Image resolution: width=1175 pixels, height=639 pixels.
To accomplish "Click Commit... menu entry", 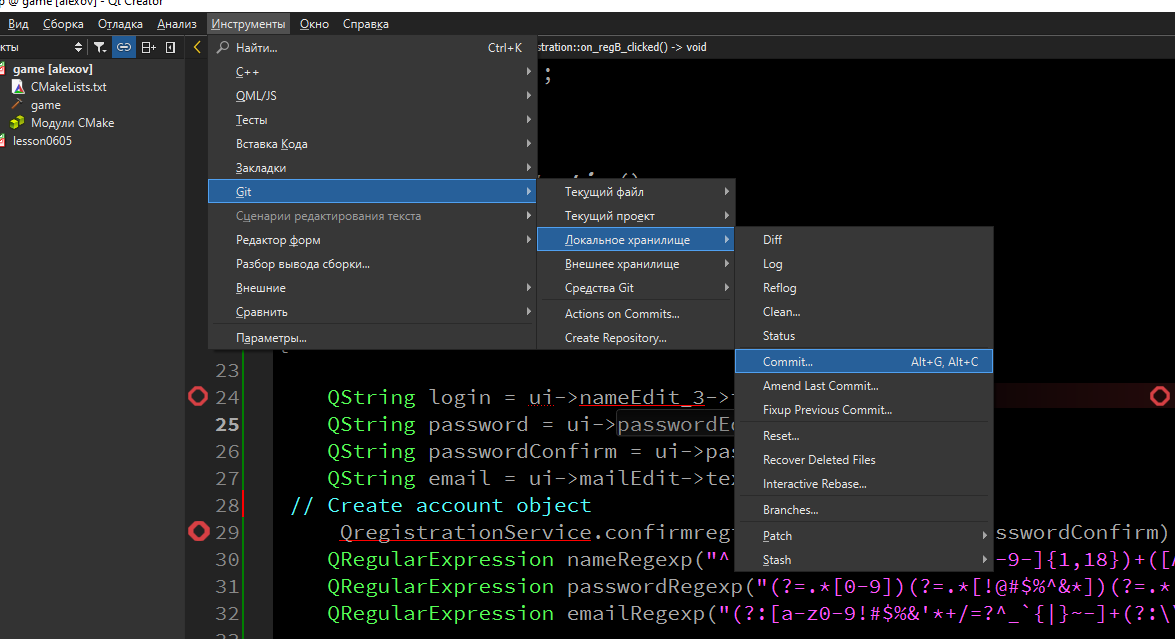I will click(x=864, y=362).
